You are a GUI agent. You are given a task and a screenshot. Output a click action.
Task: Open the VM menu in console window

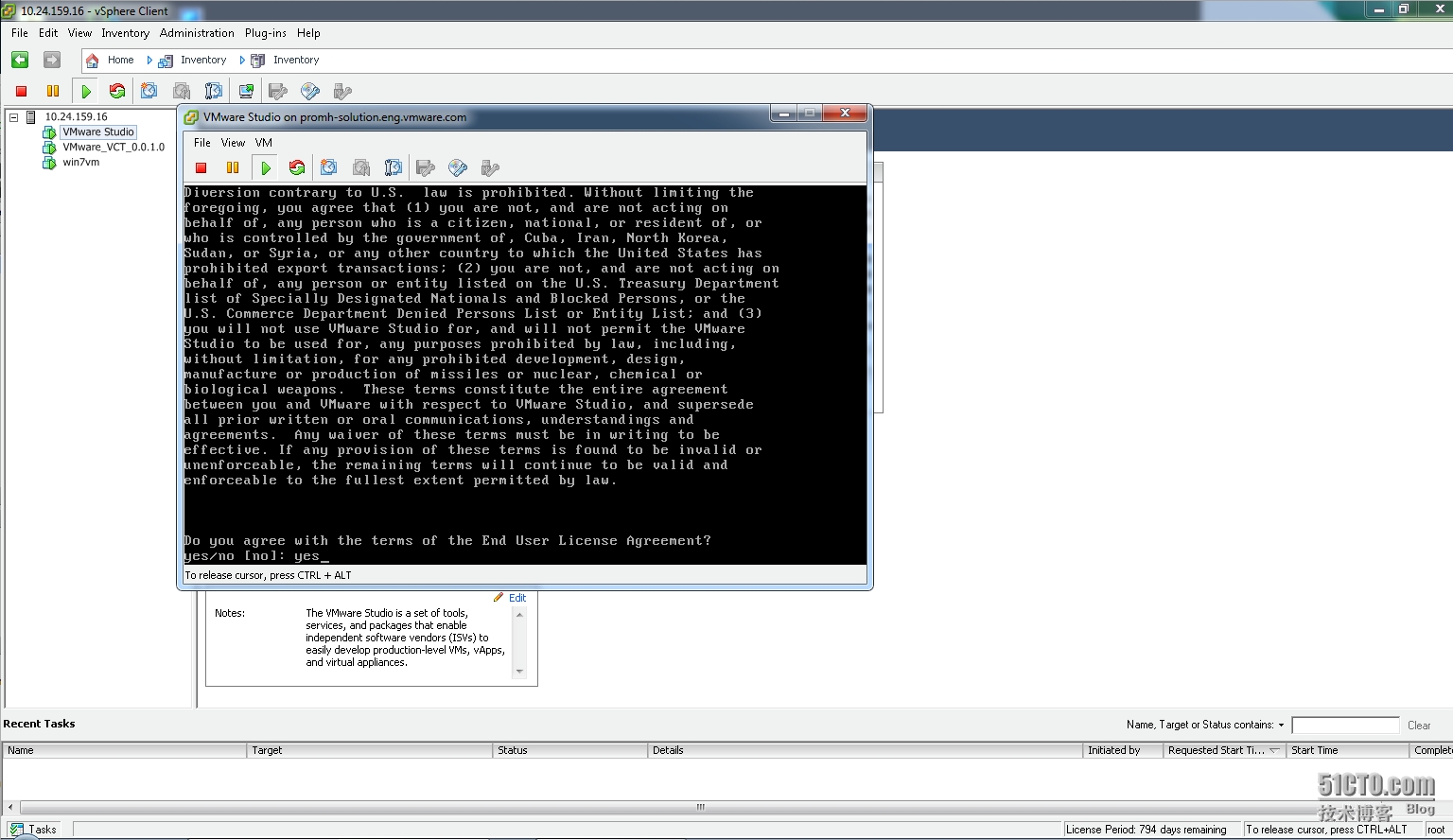264,143
